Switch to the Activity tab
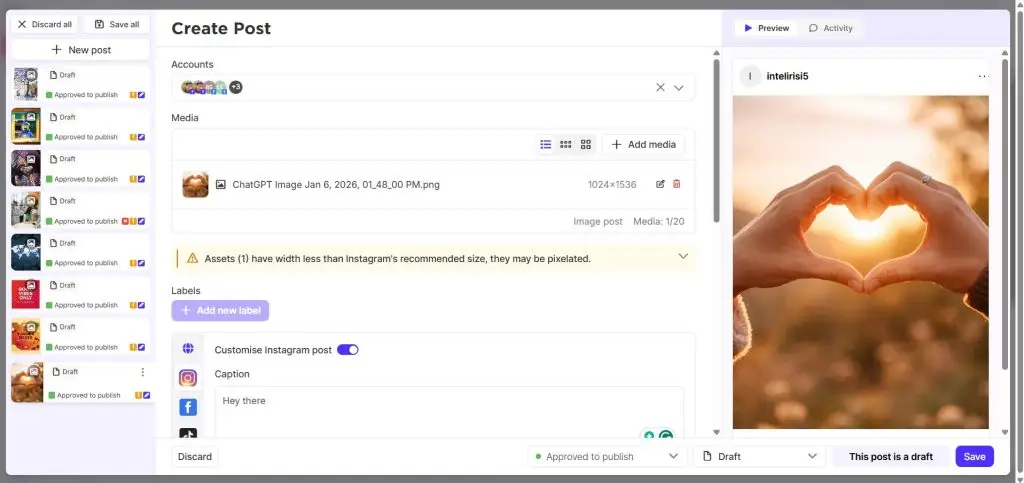Image resolution: width=1024 pixels, height=483 pixels. click(x=831, y=28)
